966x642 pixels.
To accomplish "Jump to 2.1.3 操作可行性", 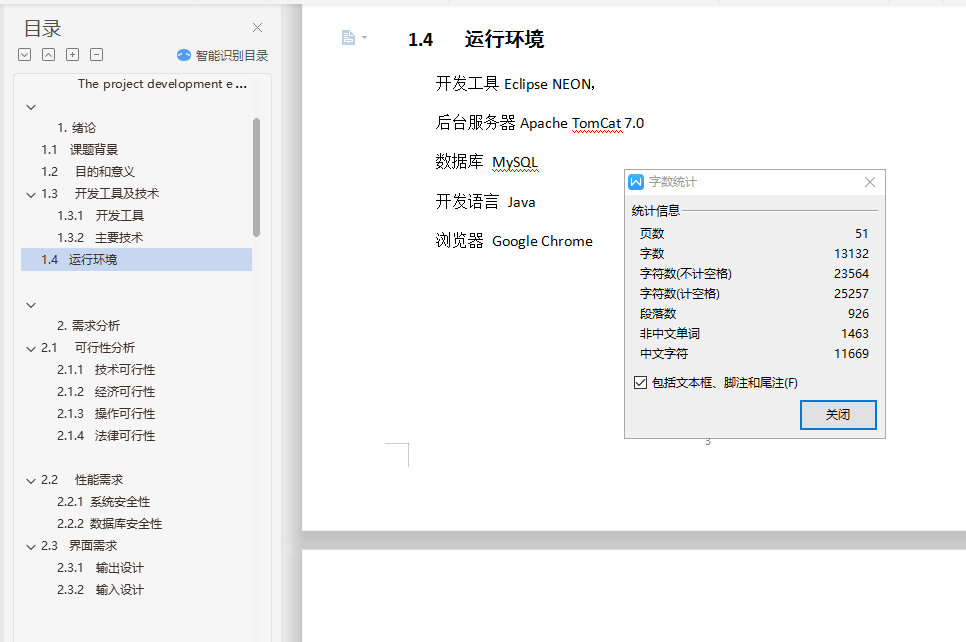I will [x=106, y=414].
